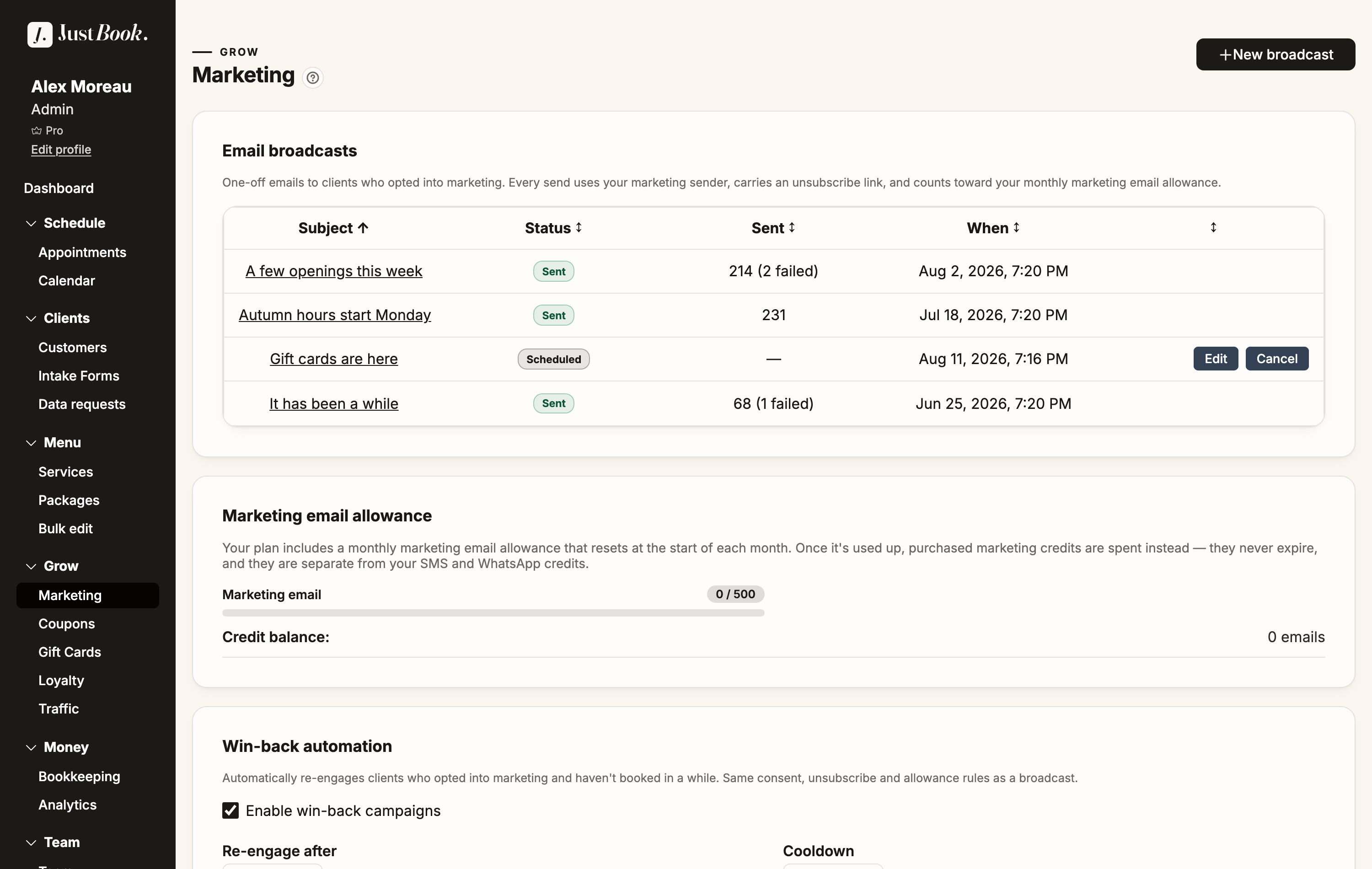This screenshot has width=1372, height=869.
Task: Uncheck Enable win-back campaigns checkbox
Action: coord(230,810)
